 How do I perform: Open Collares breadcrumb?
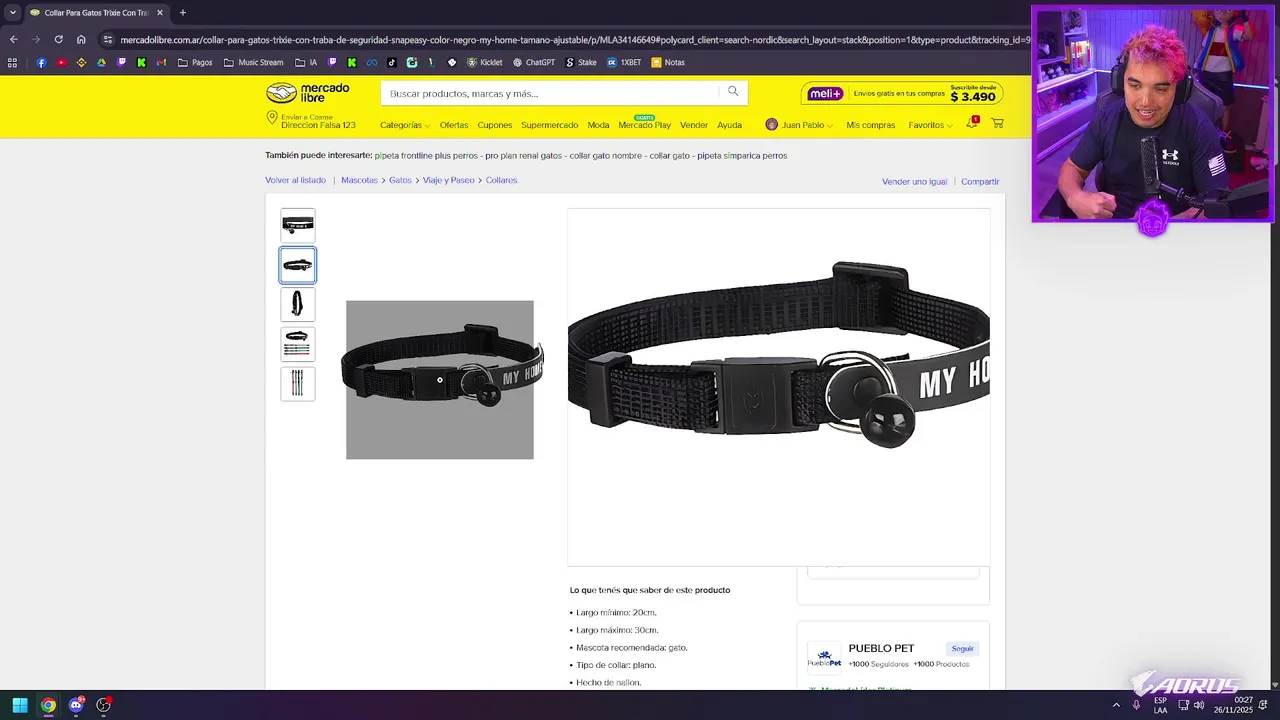pyautogui.click(x=501, y=180)
